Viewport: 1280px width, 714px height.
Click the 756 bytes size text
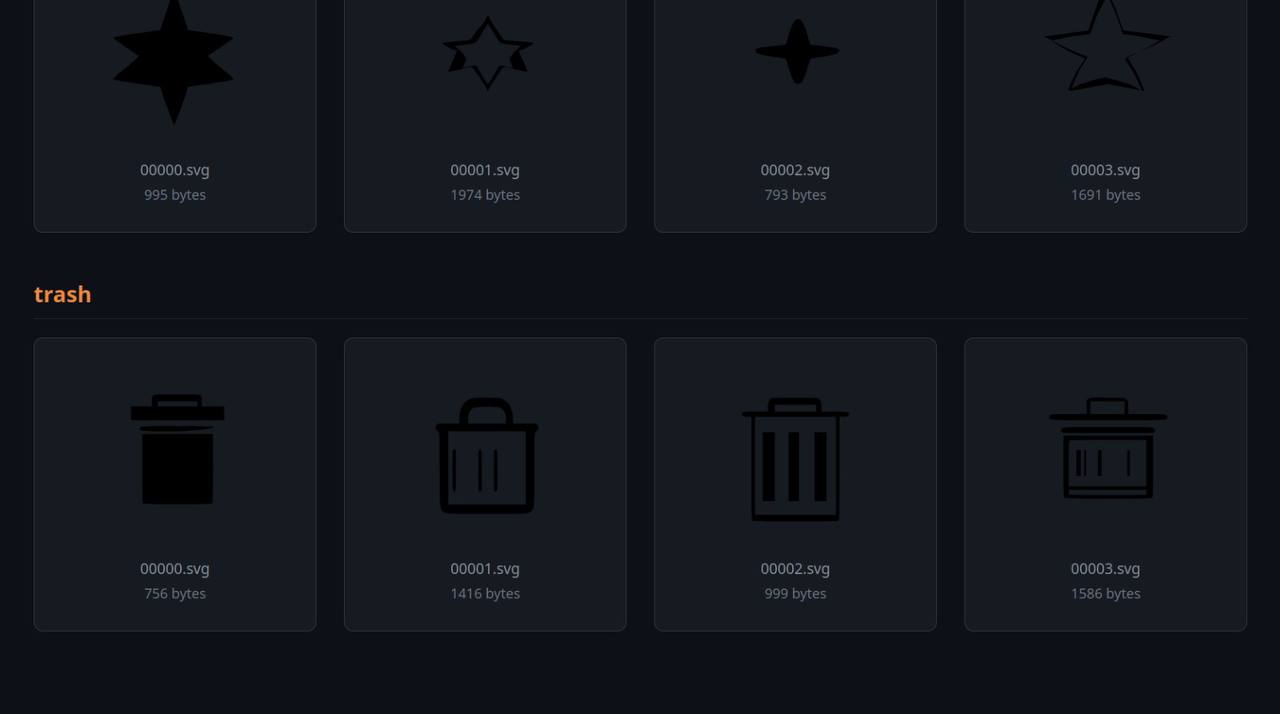[175, 594]
